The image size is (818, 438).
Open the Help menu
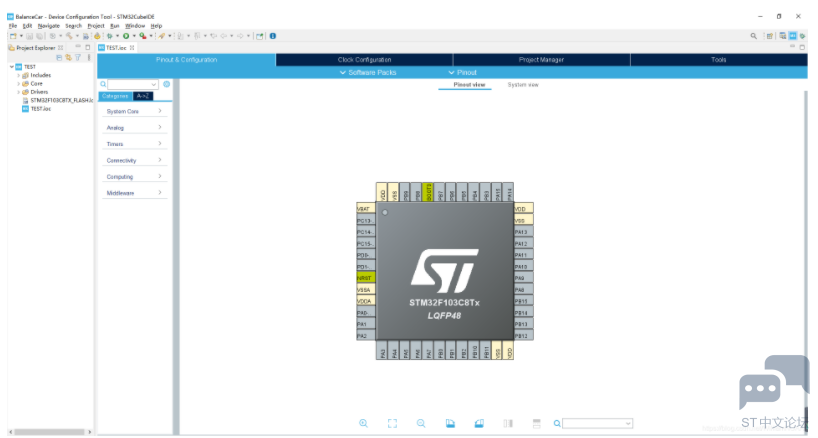coord(157,26)
